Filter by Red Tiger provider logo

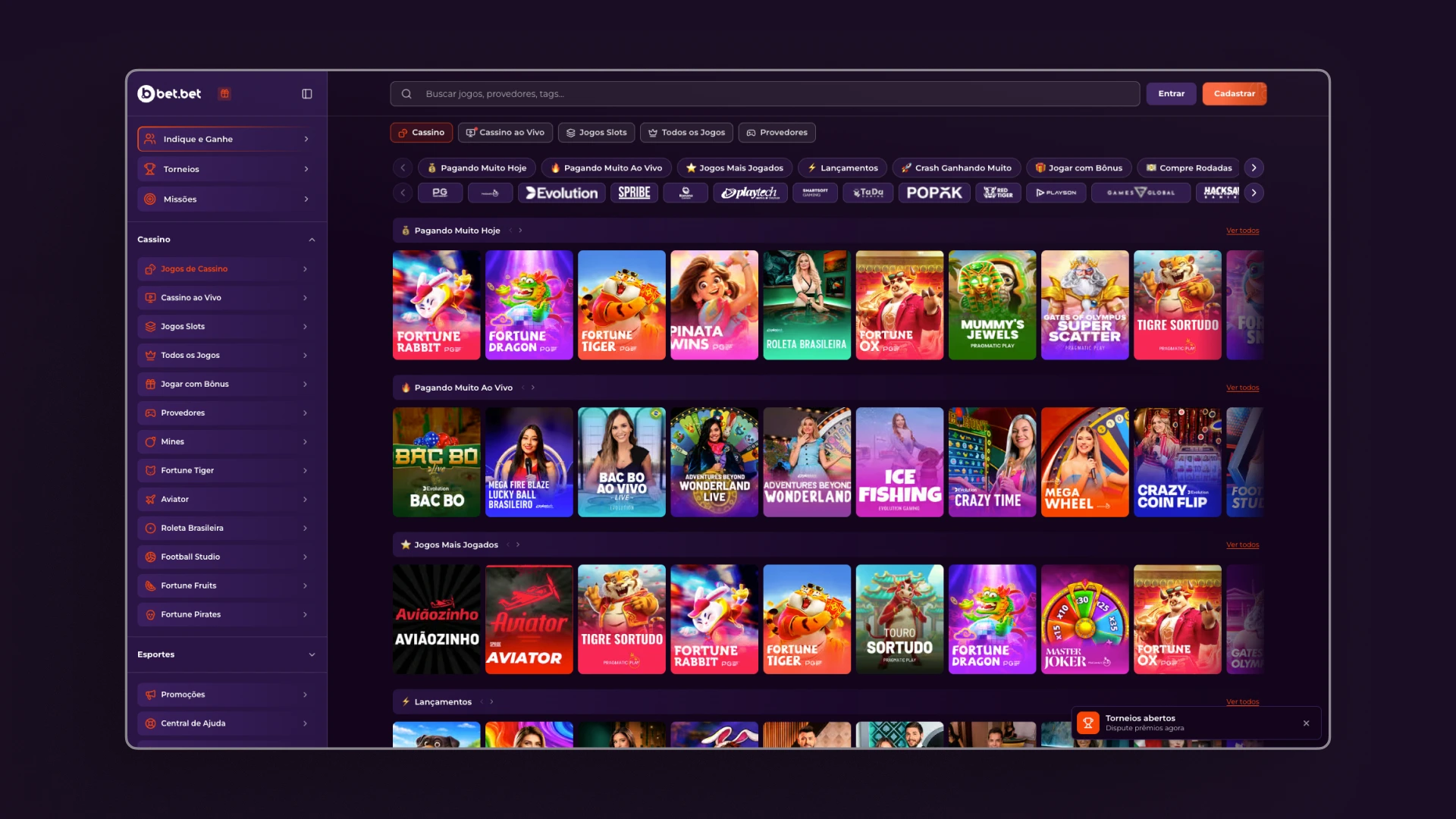(x=998, y=193)
